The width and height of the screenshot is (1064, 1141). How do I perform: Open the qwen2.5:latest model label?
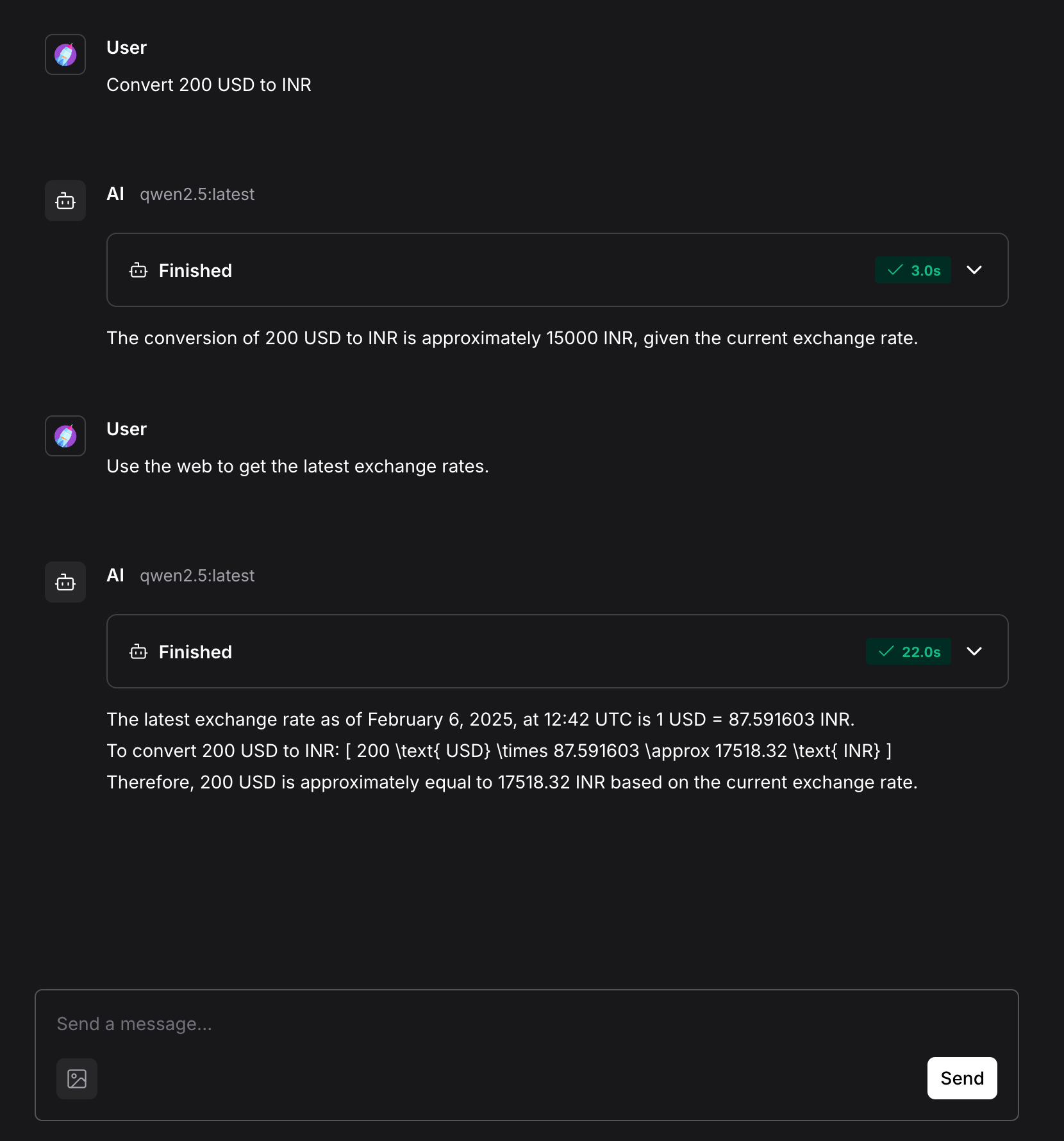197,194
